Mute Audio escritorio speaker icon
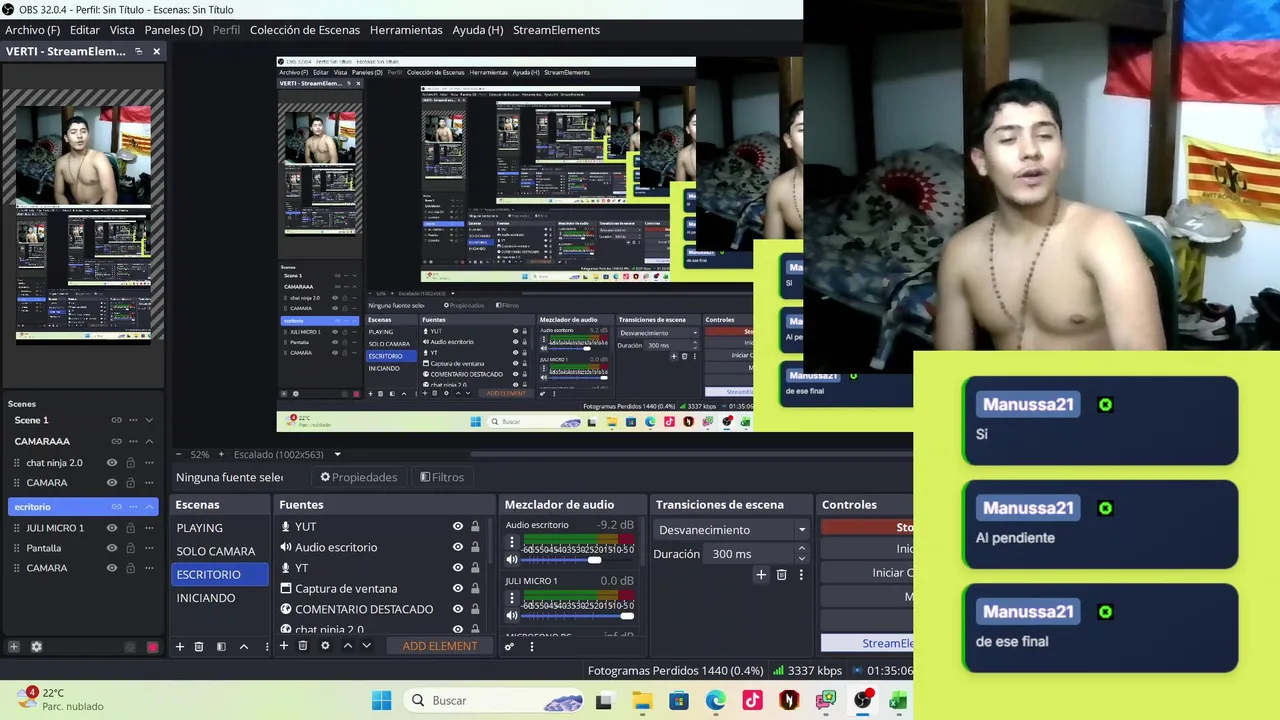This screenshot has height=720, width=1280. 512,560
